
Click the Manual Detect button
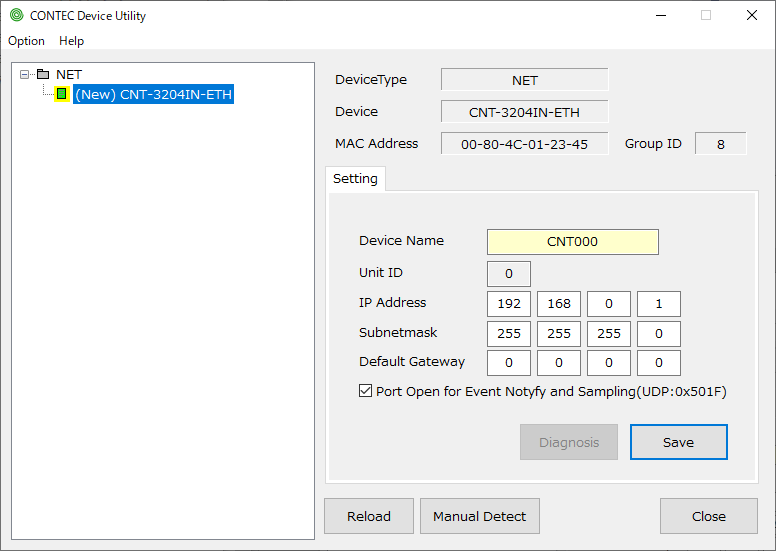click(480, 516)
